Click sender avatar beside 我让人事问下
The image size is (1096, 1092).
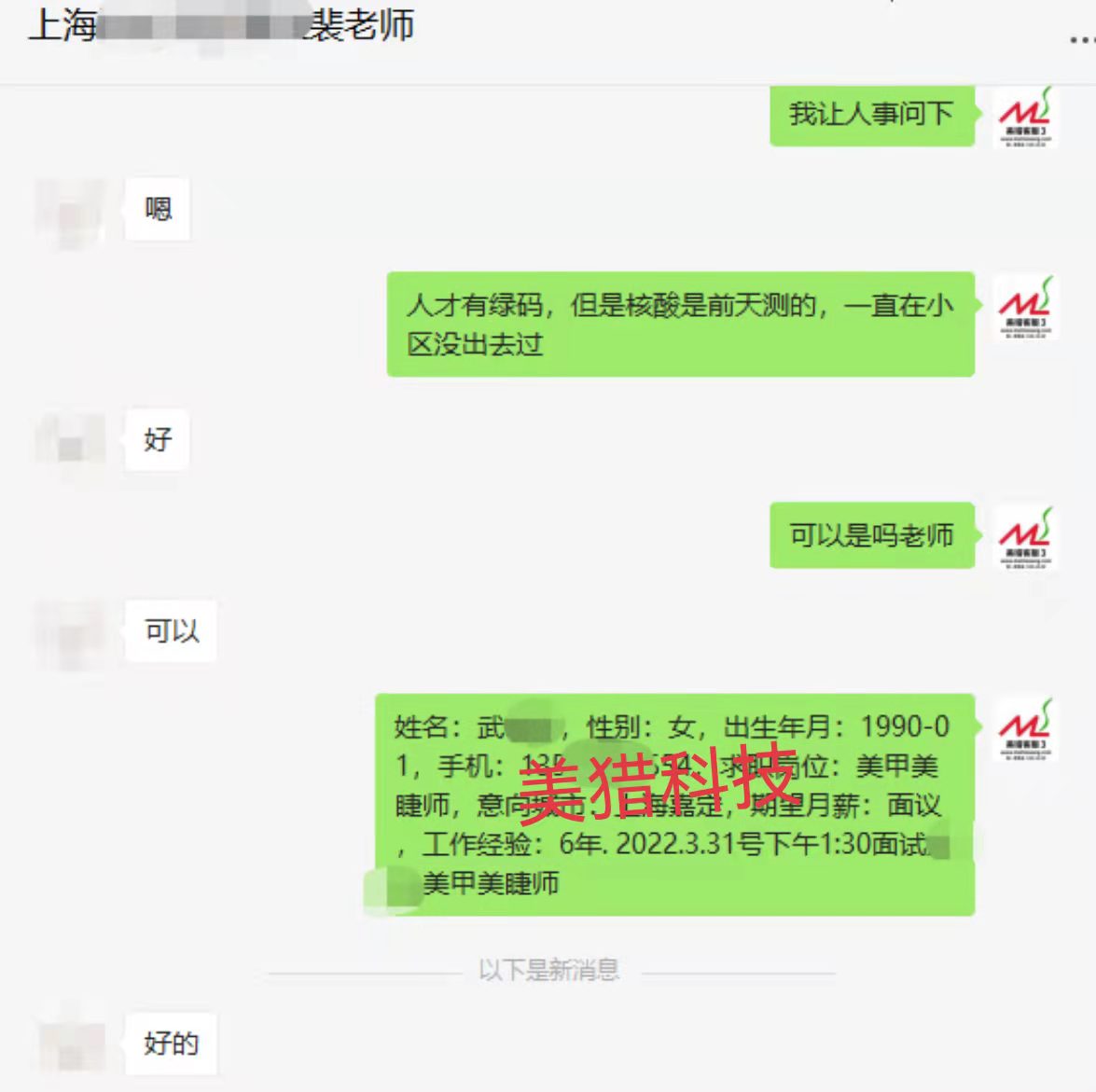1025,117
